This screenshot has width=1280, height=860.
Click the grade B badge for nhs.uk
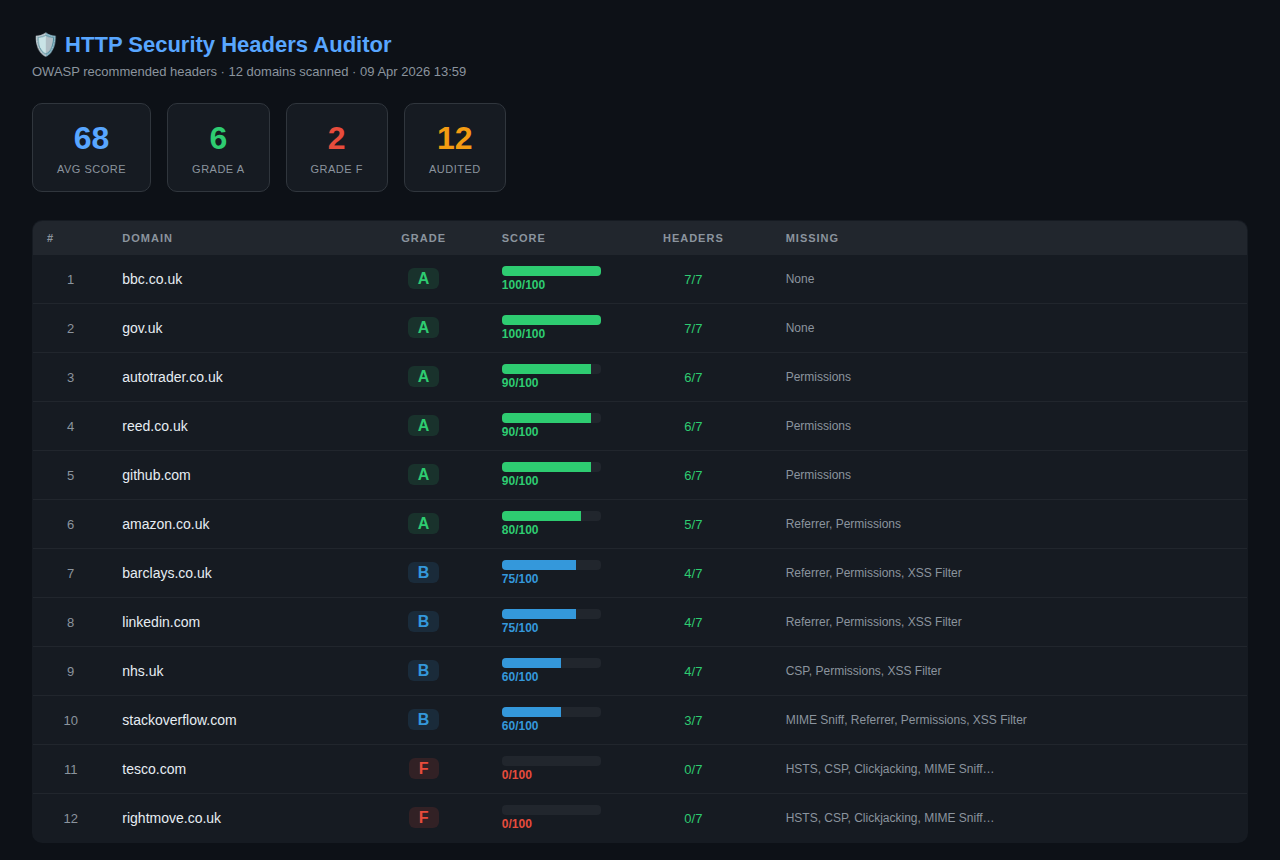tap(423, 670)
